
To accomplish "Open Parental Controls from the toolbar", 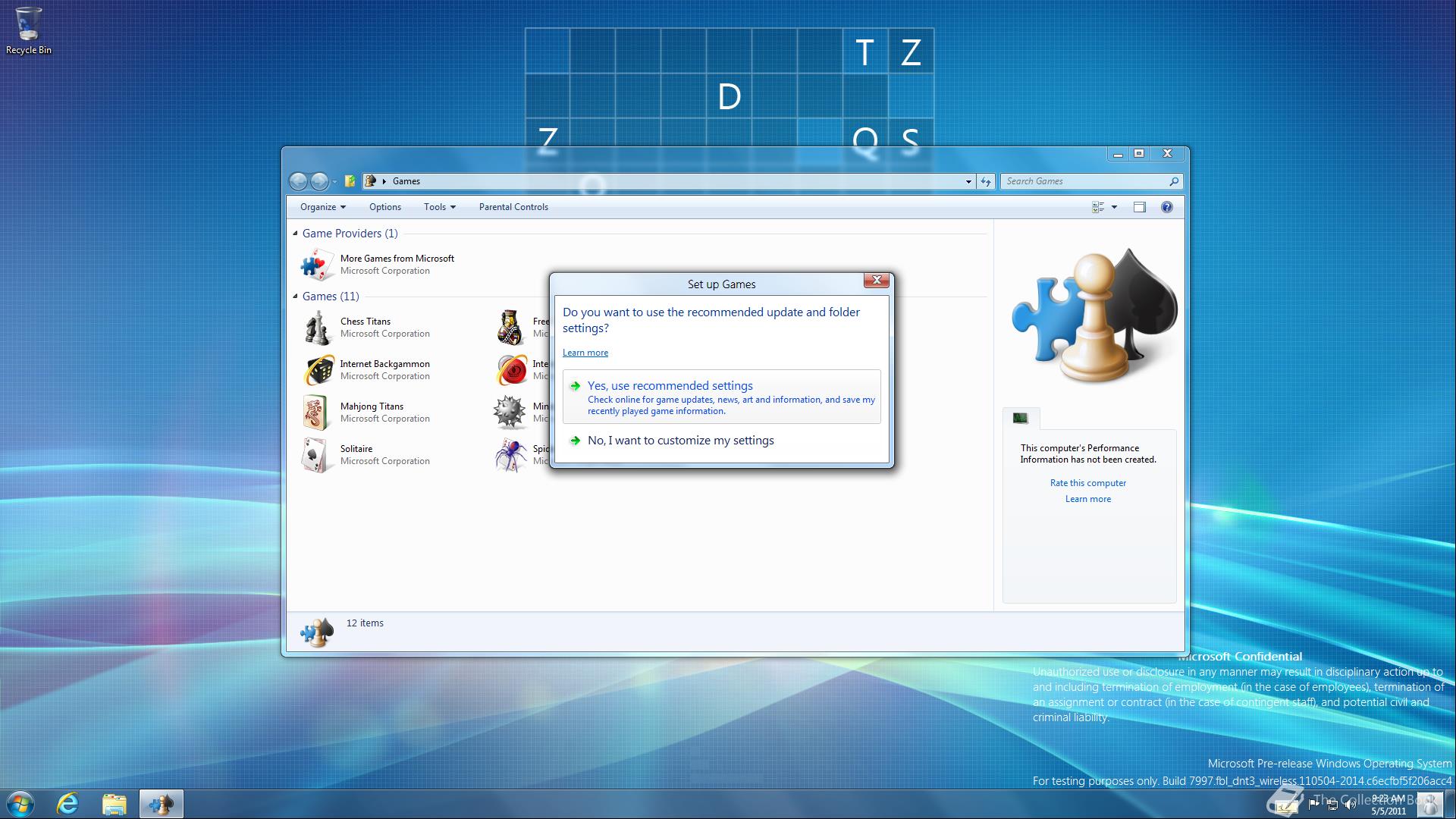I will [x=513, y=207].
